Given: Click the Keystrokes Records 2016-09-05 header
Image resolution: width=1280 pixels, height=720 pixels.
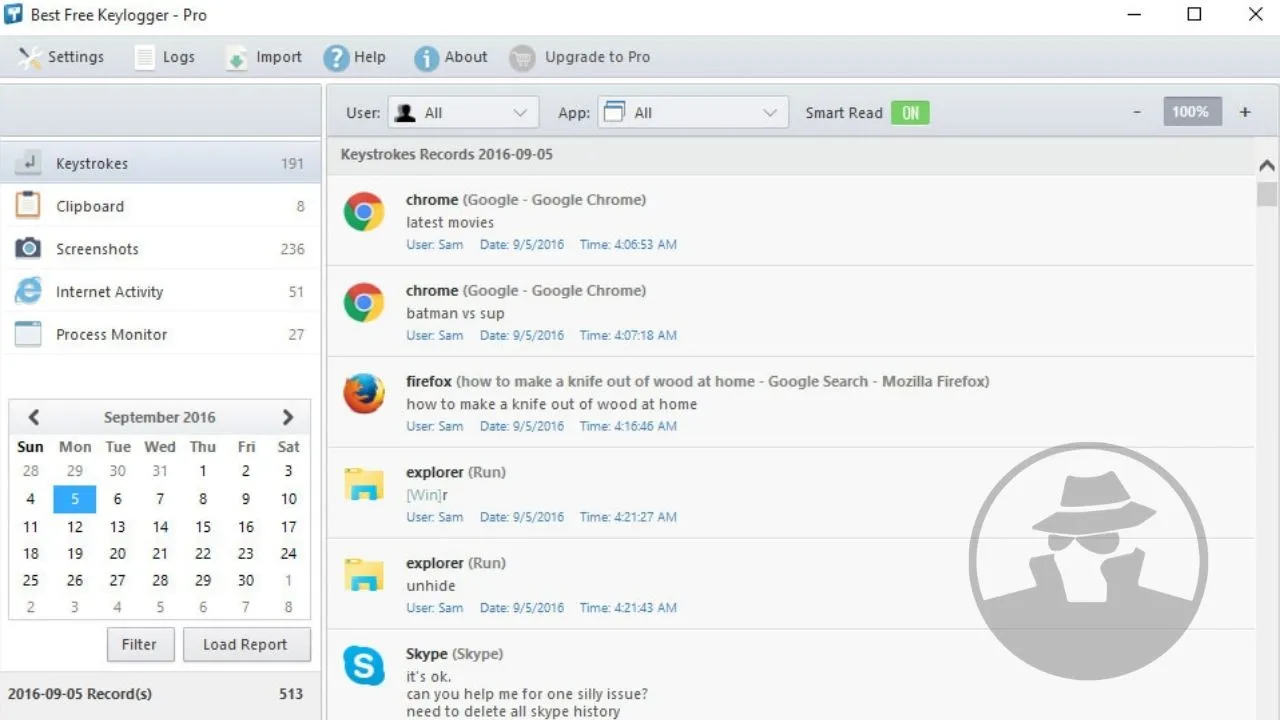Looking at the screenshot, I should pos(447,155).
